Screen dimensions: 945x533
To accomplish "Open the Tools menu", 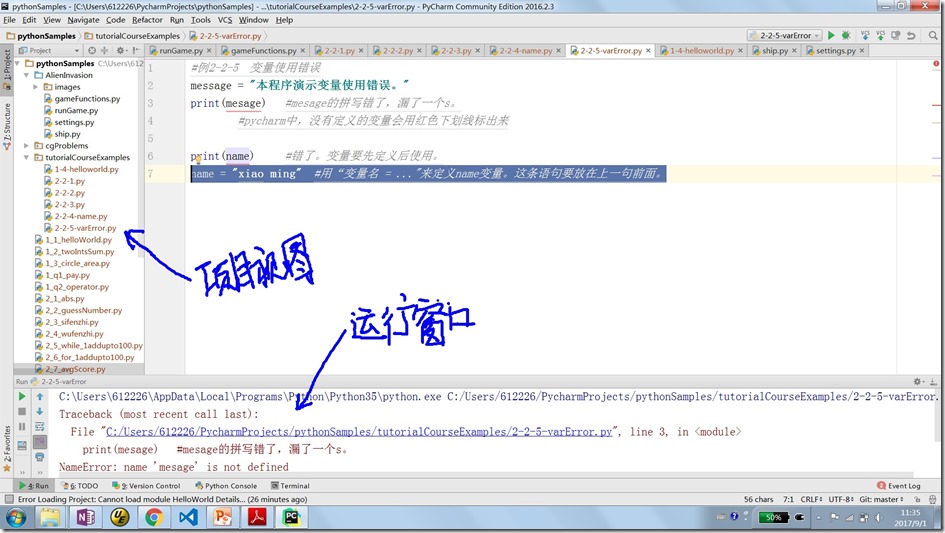I will (201, 20).
